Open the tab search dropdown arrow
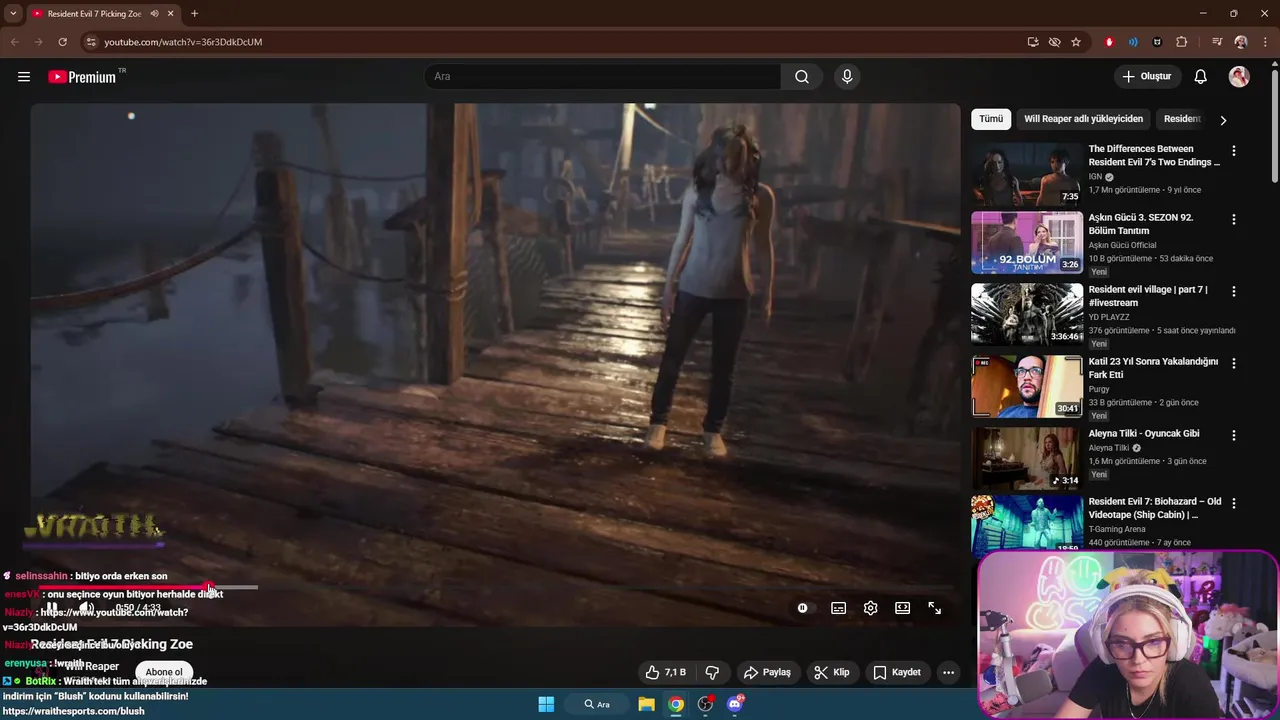The width and height of the screenshot is (1280, 720). coord(13,14)
